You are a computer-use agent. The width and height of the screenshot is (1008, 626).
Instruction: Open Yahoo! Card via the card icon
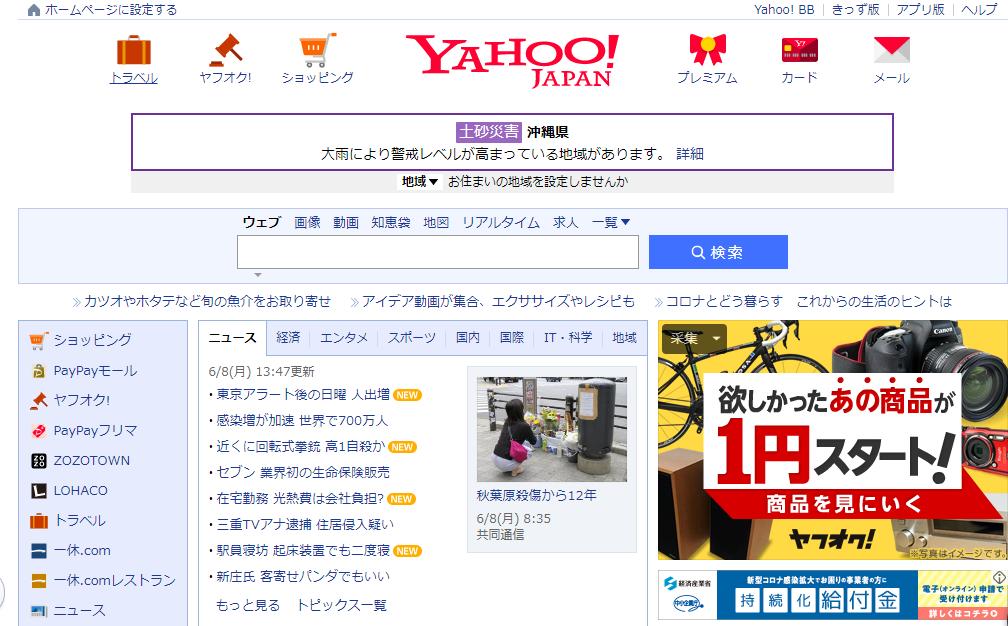(798, 50)
